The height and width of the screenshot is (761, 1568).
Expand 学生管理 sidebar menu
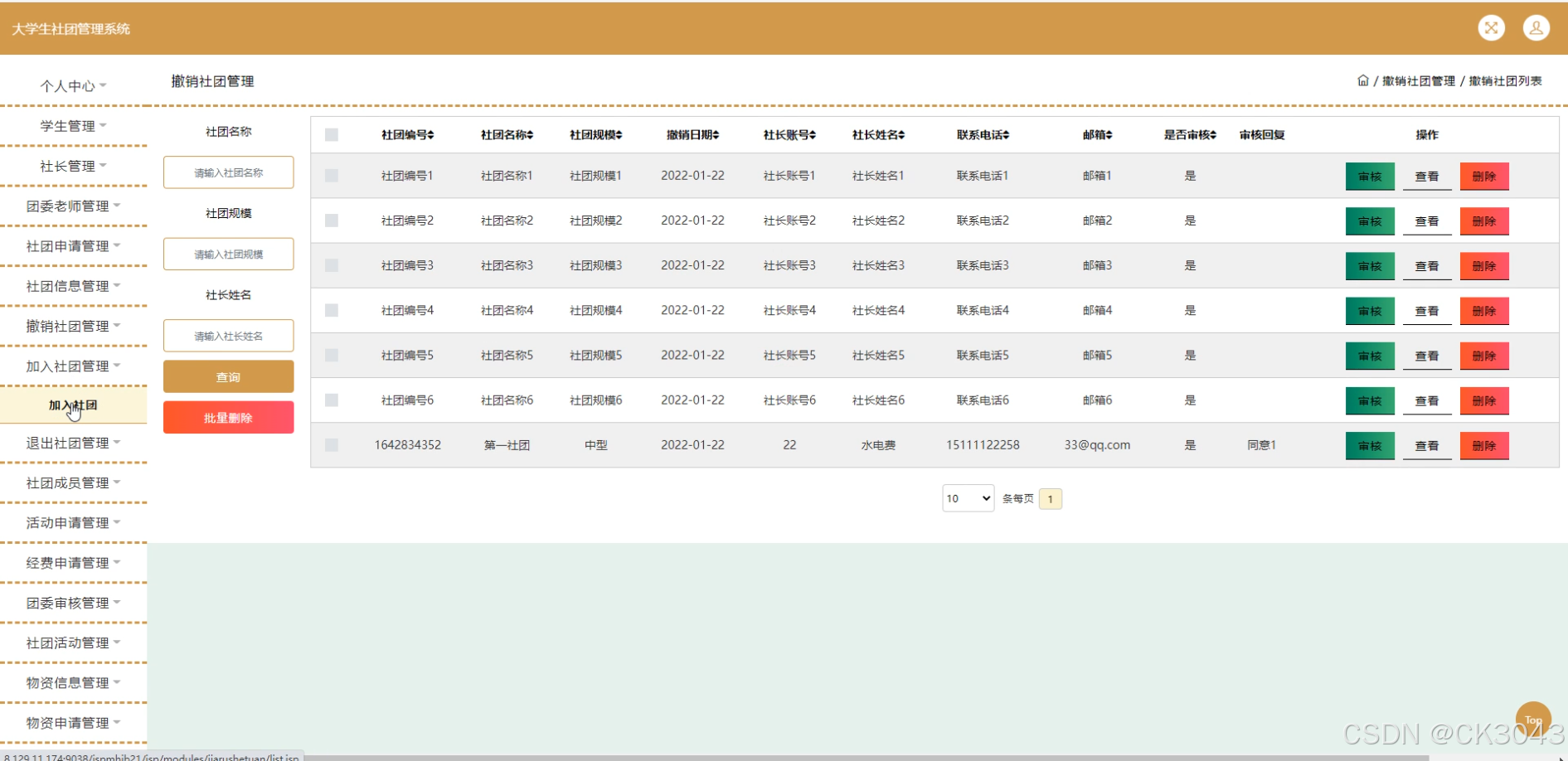click(73, 126)
